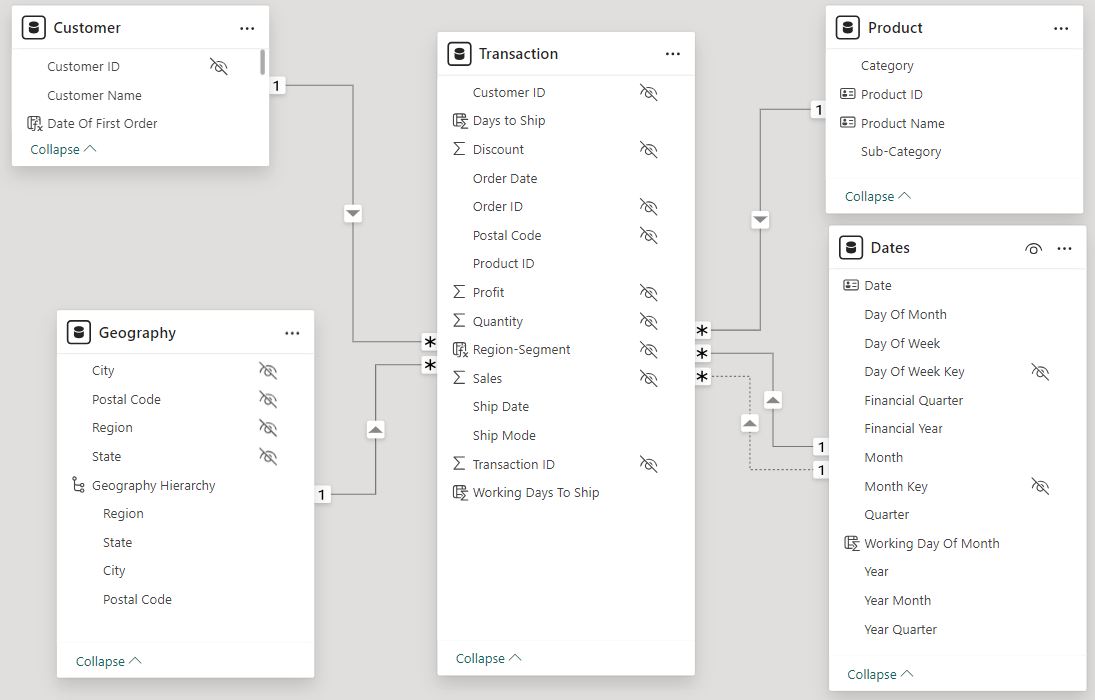Toggle visibility of Region in Geography table

point(268,428)
